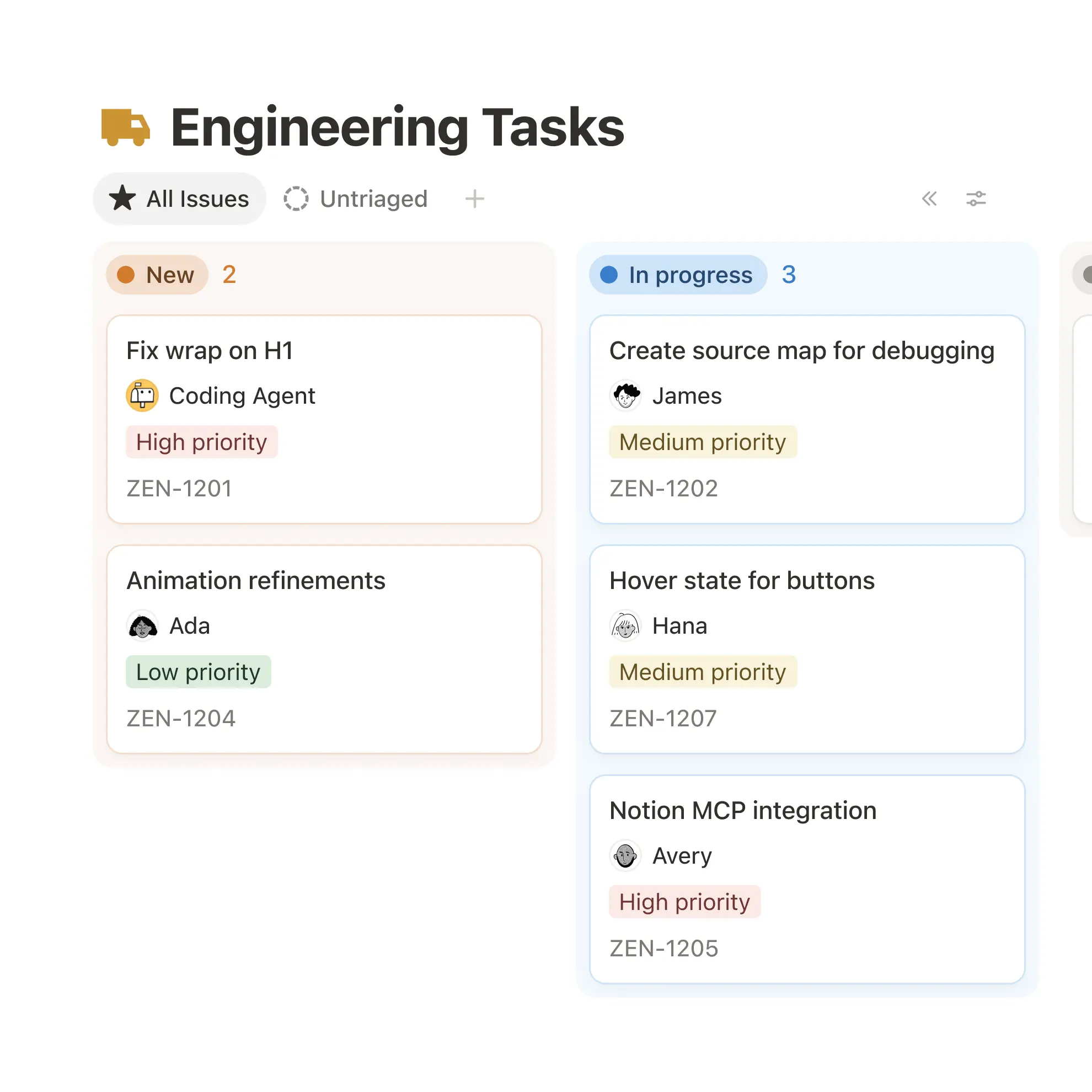The height and width of the screenshot is (1092, 1092).
Task: Click the dashed circle Untriaged icon
Action: coord(296,199)
